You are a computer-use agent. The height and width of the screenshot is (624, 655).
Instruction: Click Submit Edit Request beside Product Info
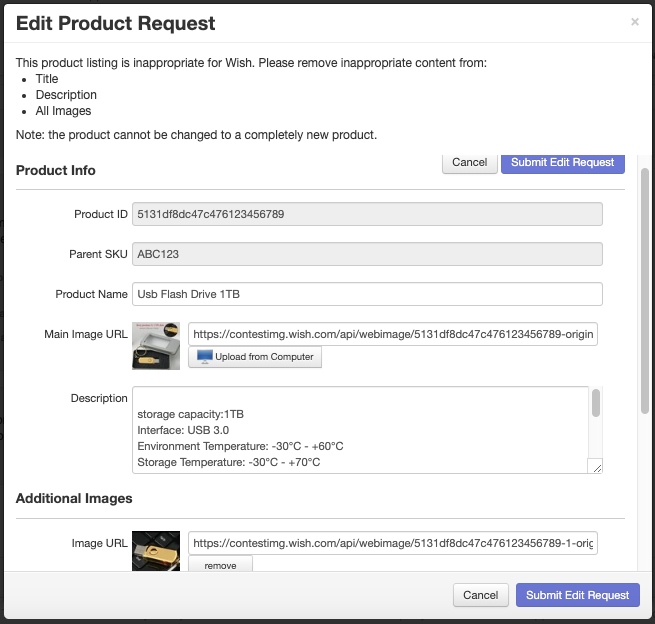click(x=562, y=162)
